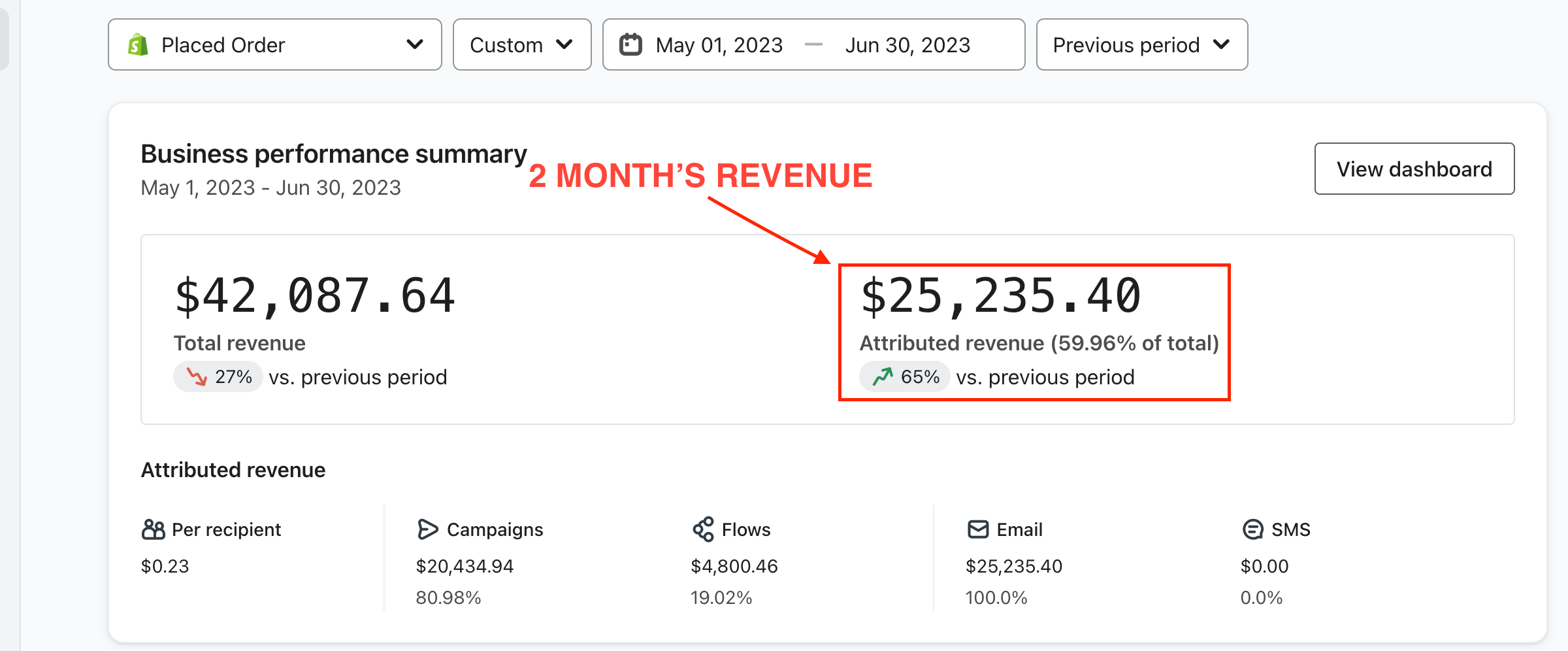Click the calendar icon in date range

click(630, 44)
